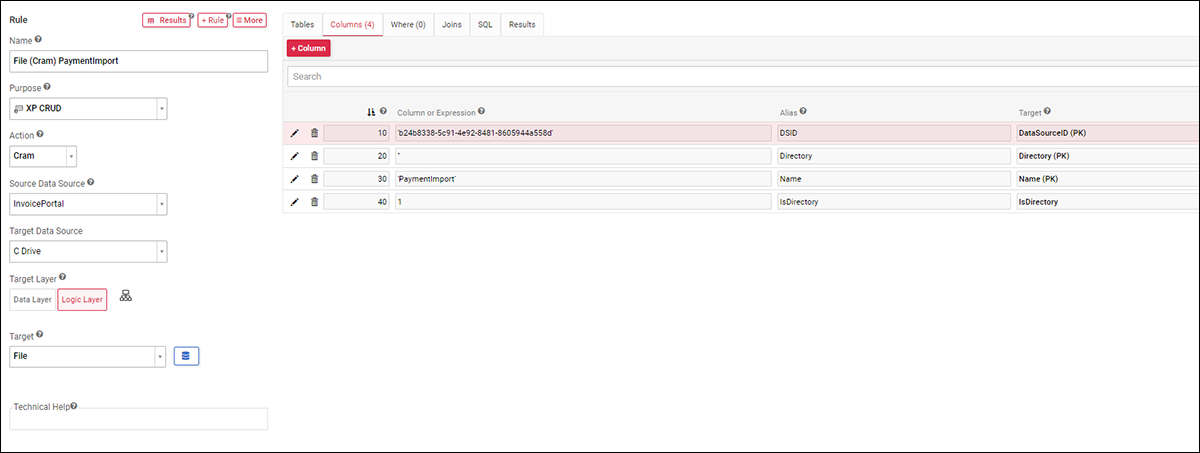Click the sort order icon in column header

(372, 112)
